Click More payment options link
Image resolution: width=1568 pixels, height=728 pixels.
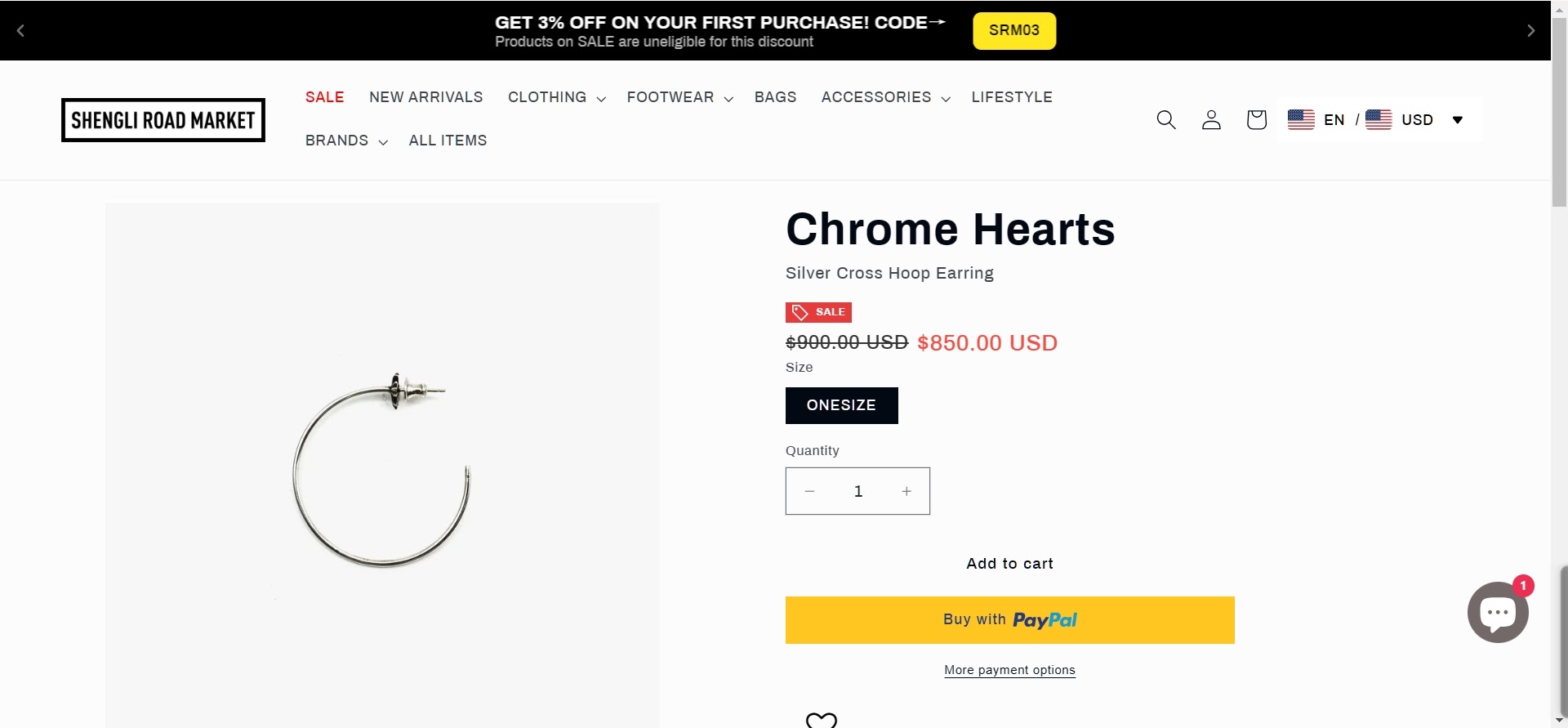tap(1009, 670)
